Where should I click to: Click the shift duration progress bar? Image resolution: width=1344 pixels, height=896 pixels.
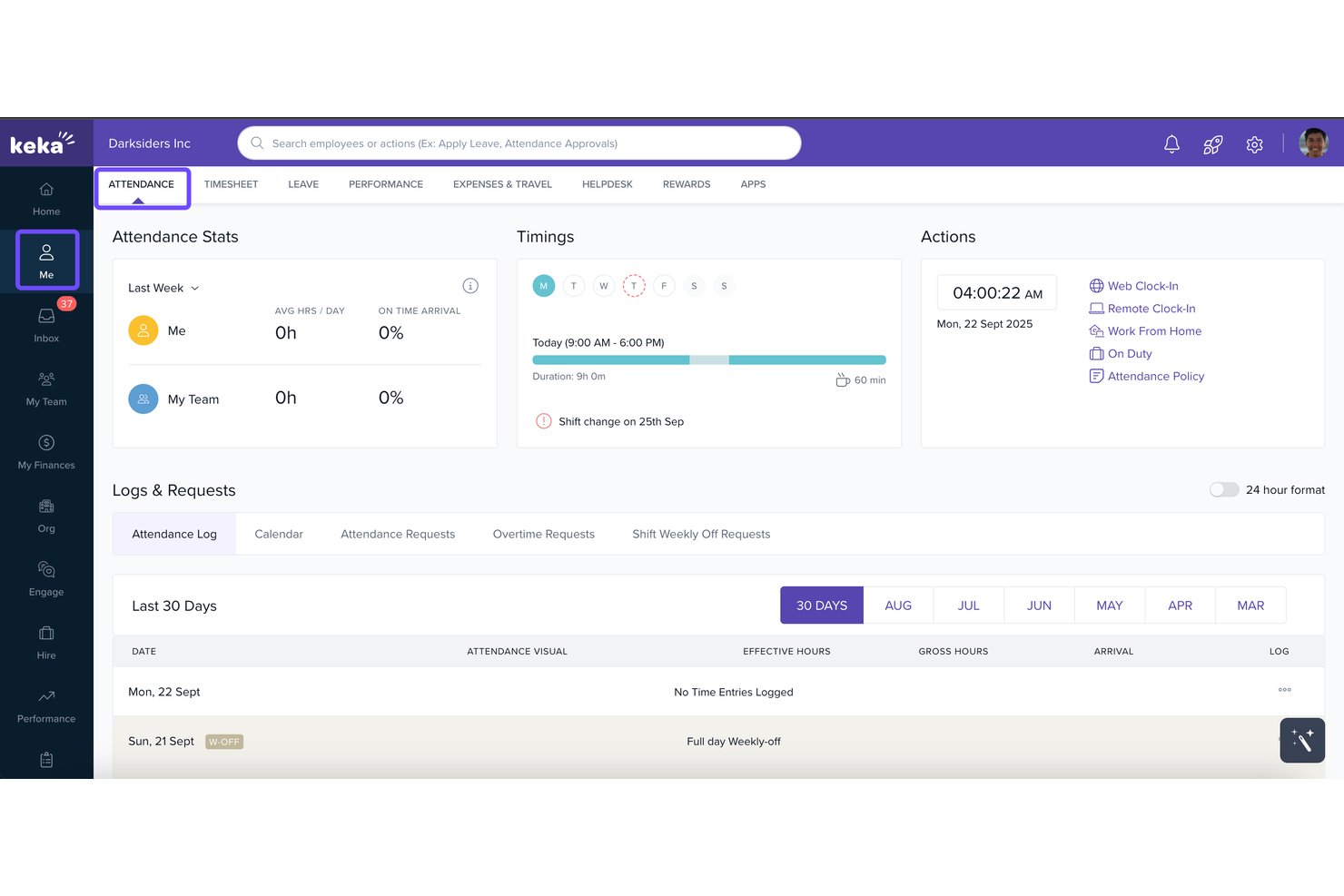tap(709, 360)
